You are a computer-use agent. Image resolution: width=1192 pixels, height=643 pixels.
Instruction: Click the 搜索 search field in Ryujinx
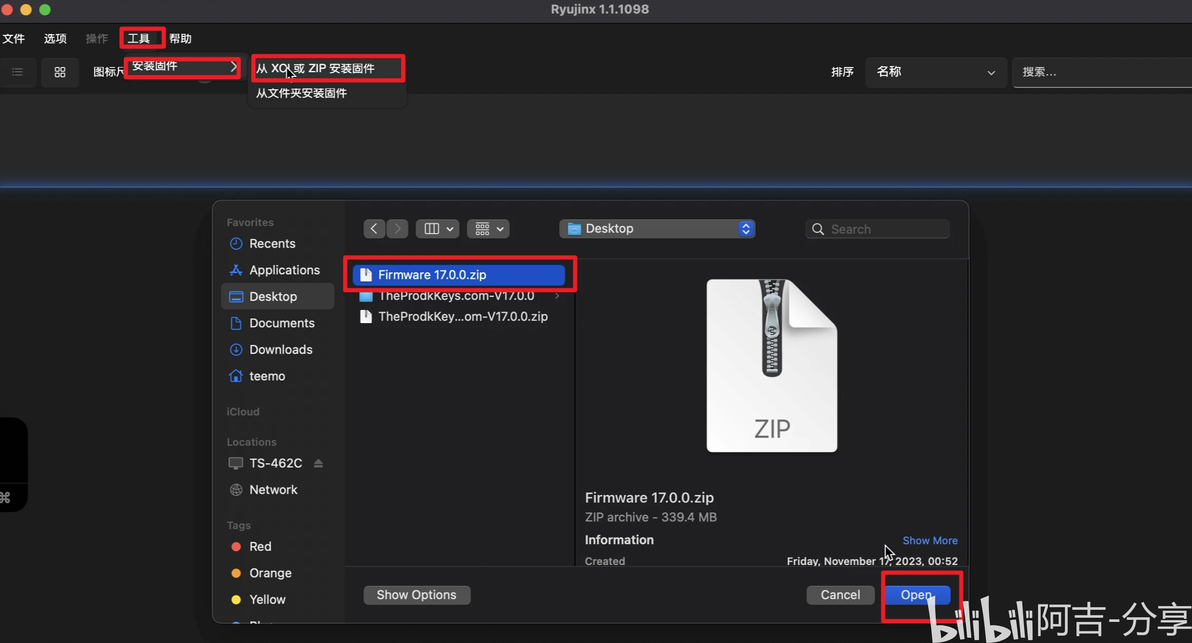[x=1102, y=72]
